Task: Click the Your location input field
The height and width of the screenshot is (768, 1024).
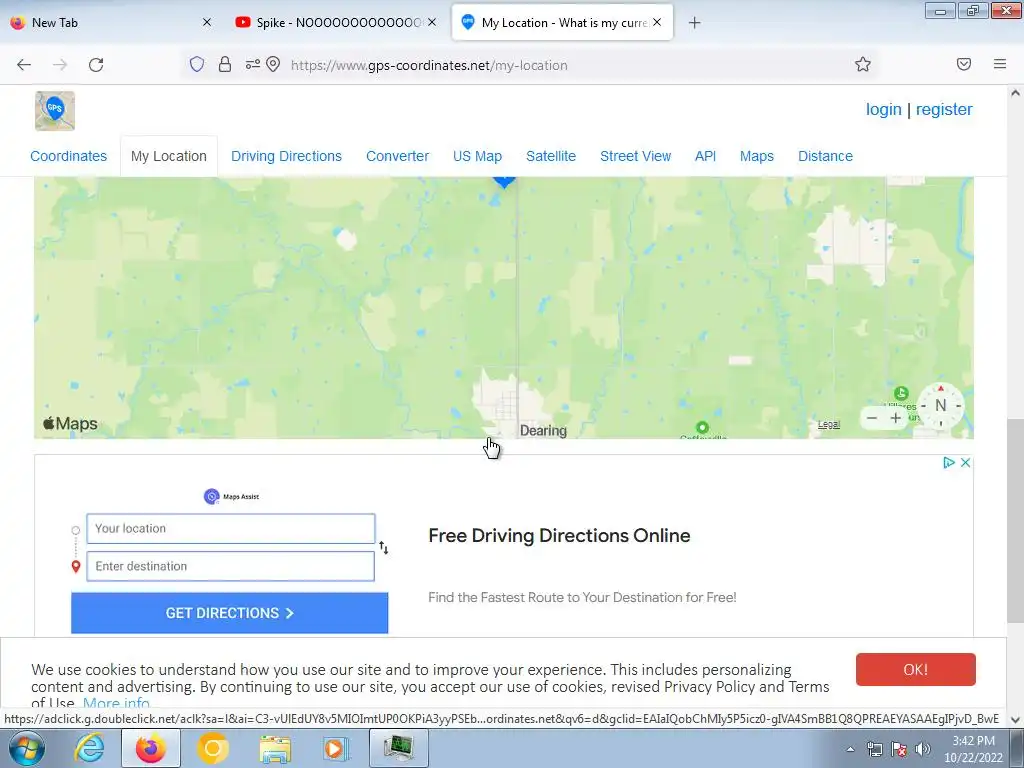Action: coord(231,528)
